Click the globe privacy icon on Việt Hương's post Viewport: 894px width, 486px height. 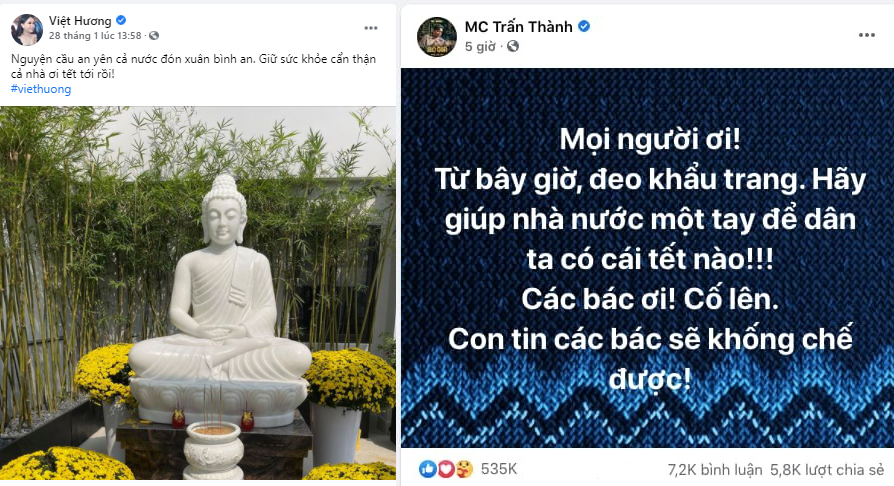tap(154, 35)
